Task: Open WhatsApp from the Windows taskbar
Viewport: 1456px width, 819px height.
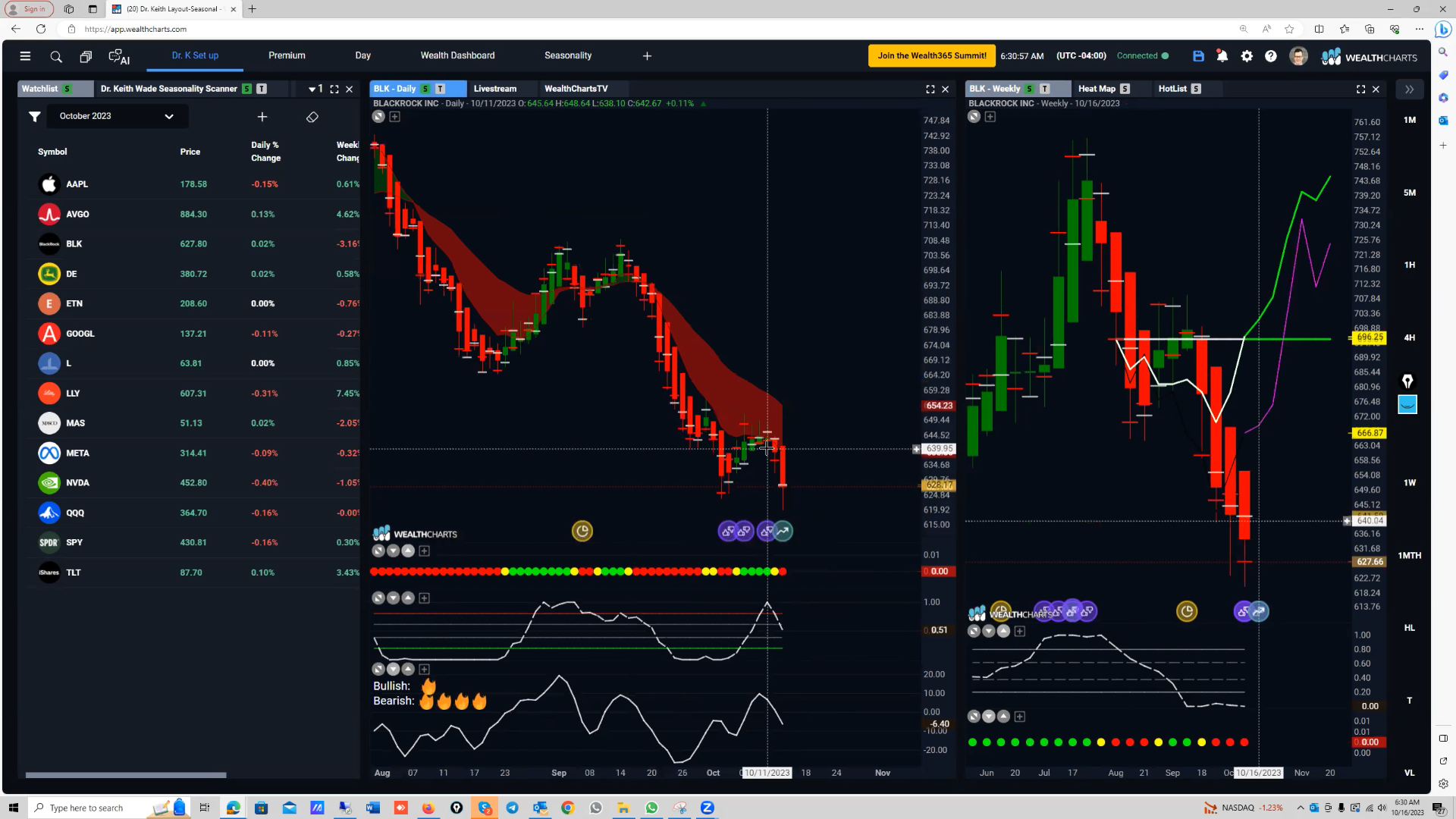Action: click(x=652, y=808)
